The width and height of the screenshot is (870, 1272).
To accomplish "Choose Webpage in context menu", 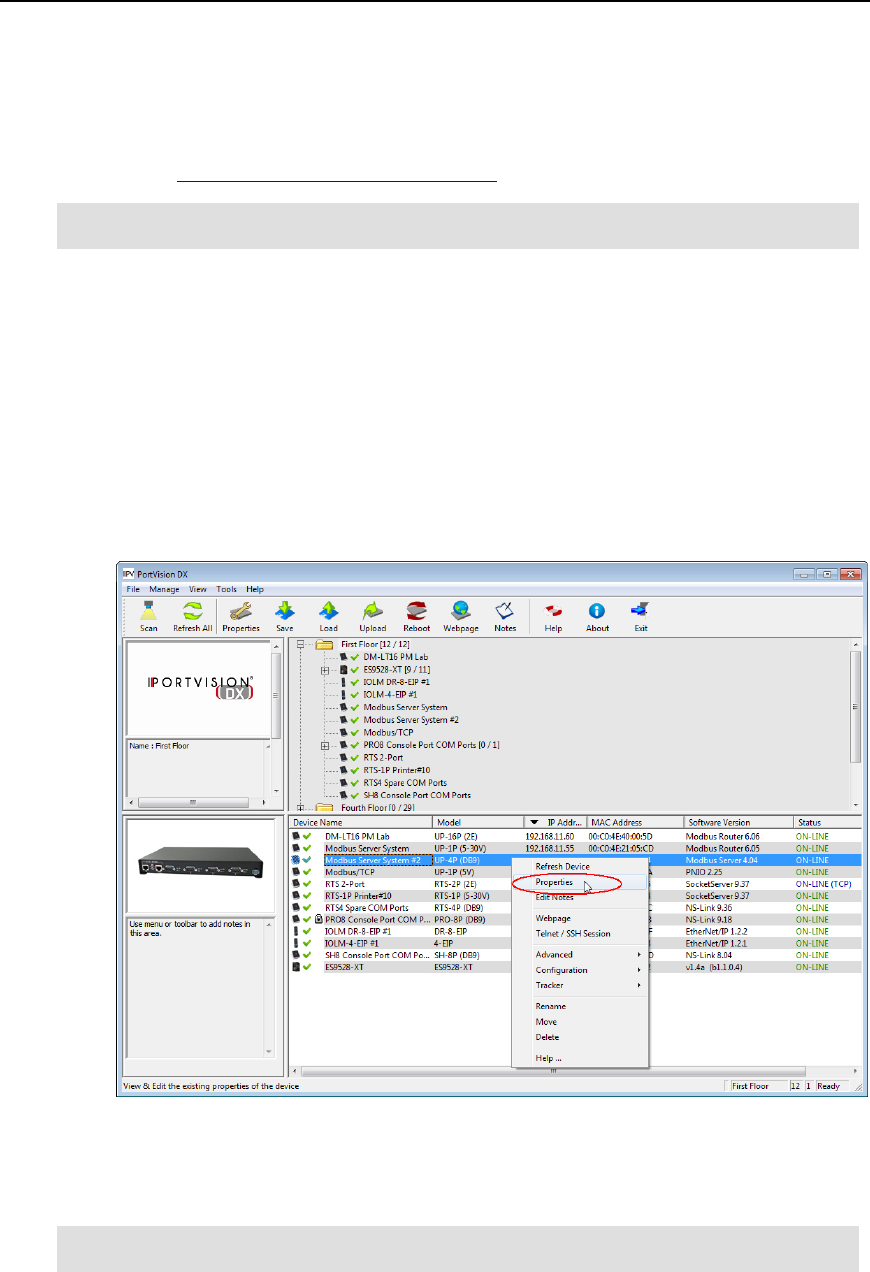I will coord(580,917).
